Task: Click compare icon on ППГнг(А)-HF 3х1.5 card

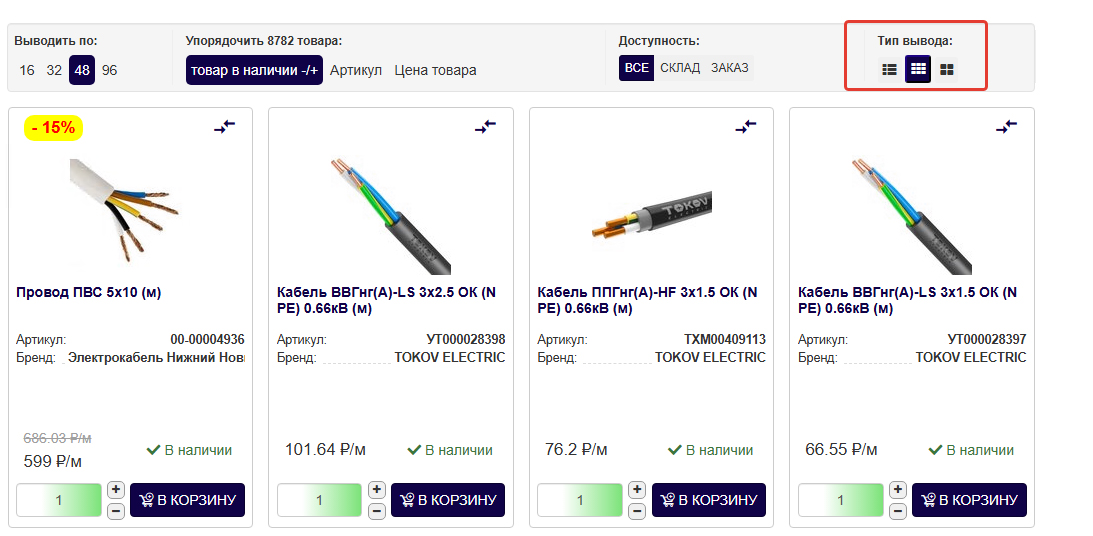Action: click(x=746, y=126)
